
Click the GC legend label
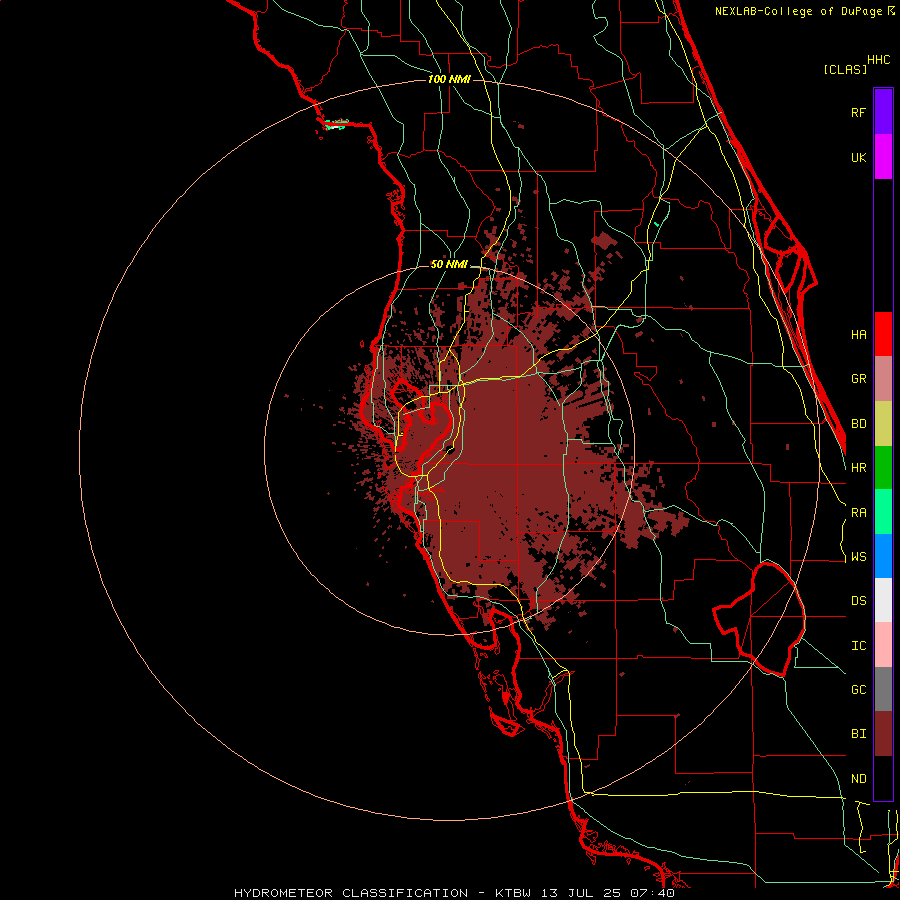point(858,690)
